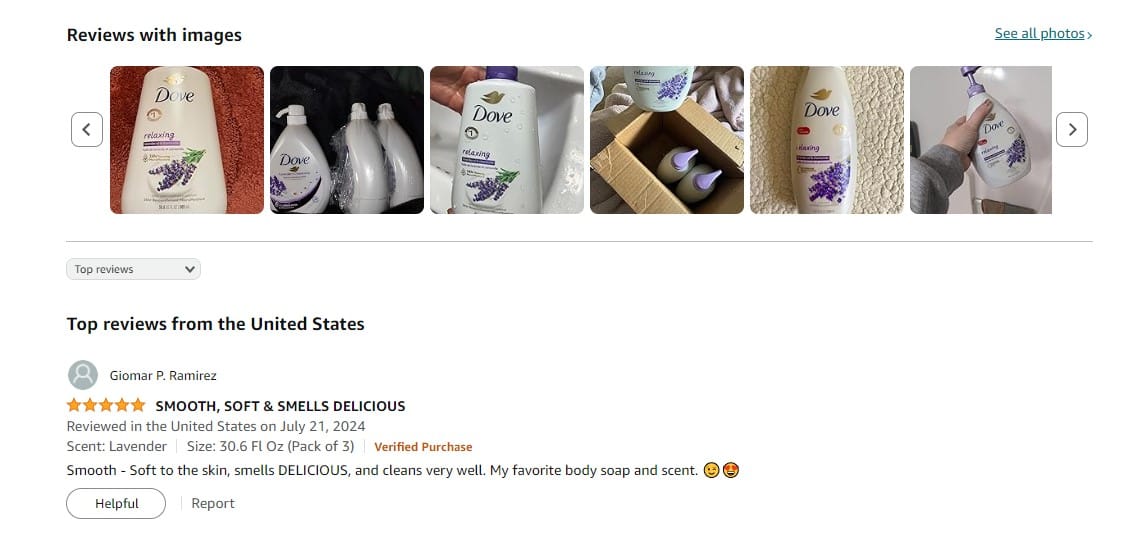This screenshot has width=1141, height=538.
Task: Click reviewer name Giomar P. Ramirez
Action: tap(163, 376)
